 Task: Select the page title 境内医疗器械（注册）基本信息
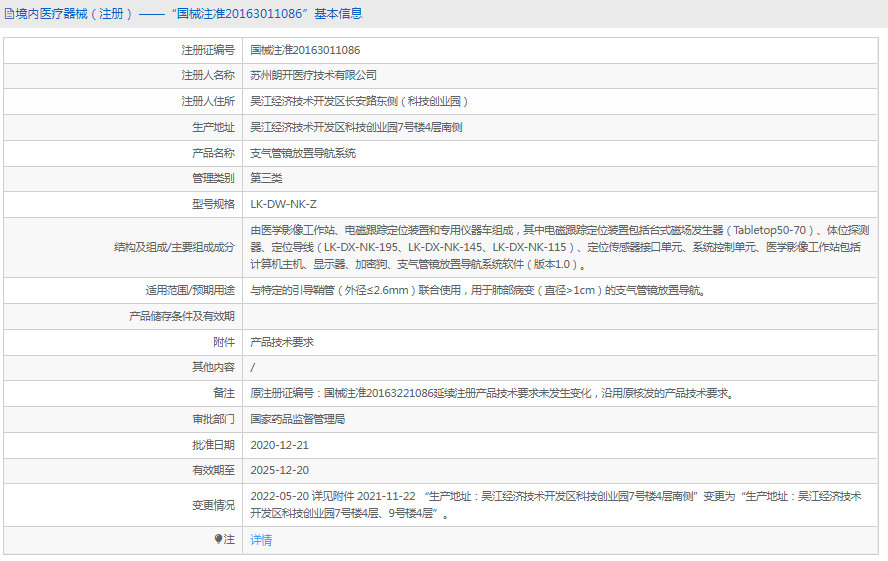(x=189, y=14)
